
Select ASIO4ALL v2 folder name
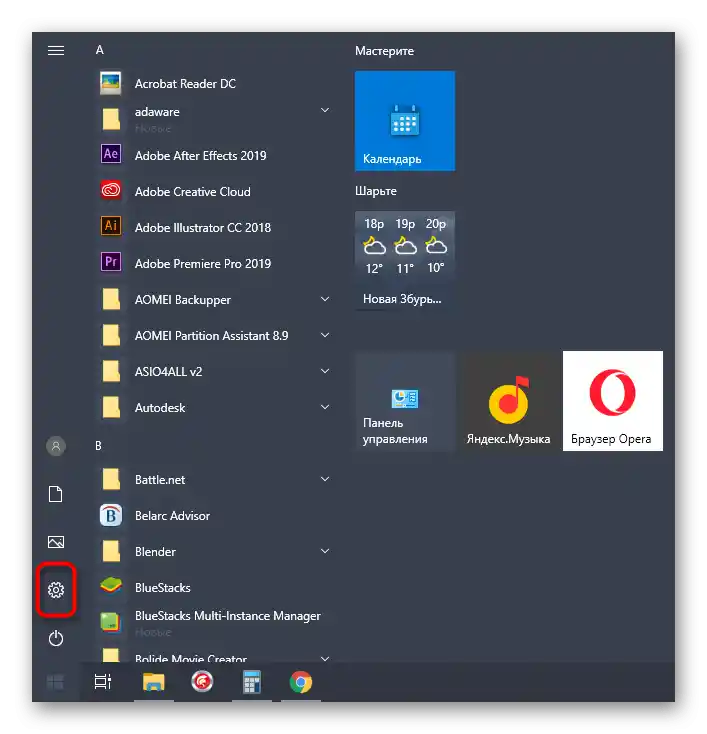click(x=168, y=372)
